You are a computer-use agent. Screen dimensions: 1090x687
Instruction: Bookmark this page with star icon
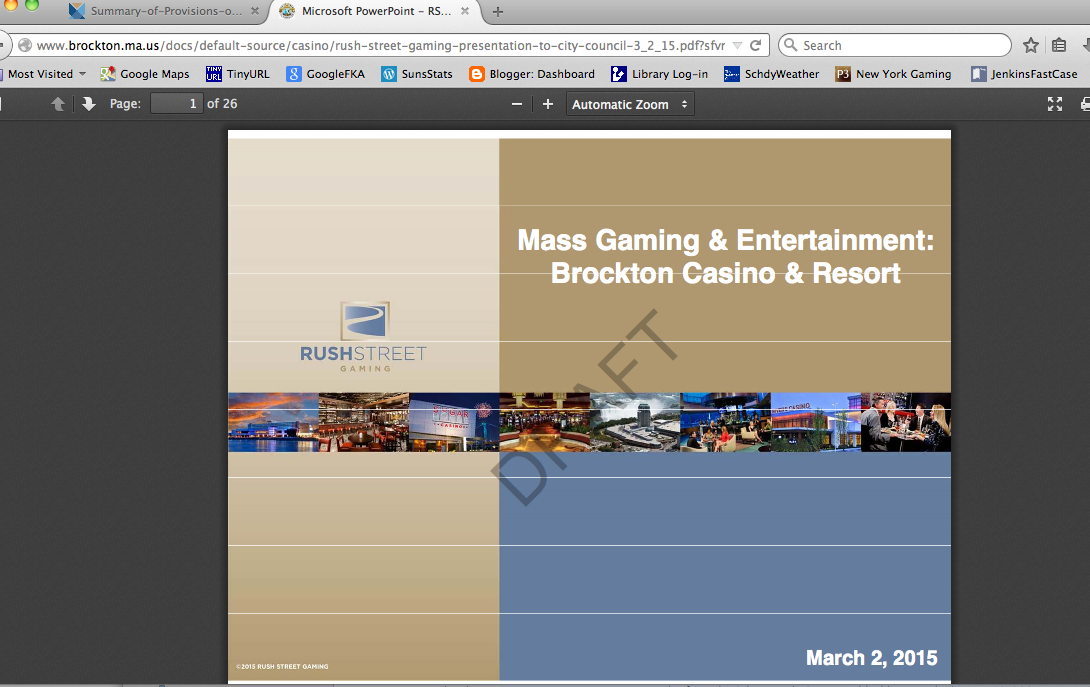coord(1031,45)
